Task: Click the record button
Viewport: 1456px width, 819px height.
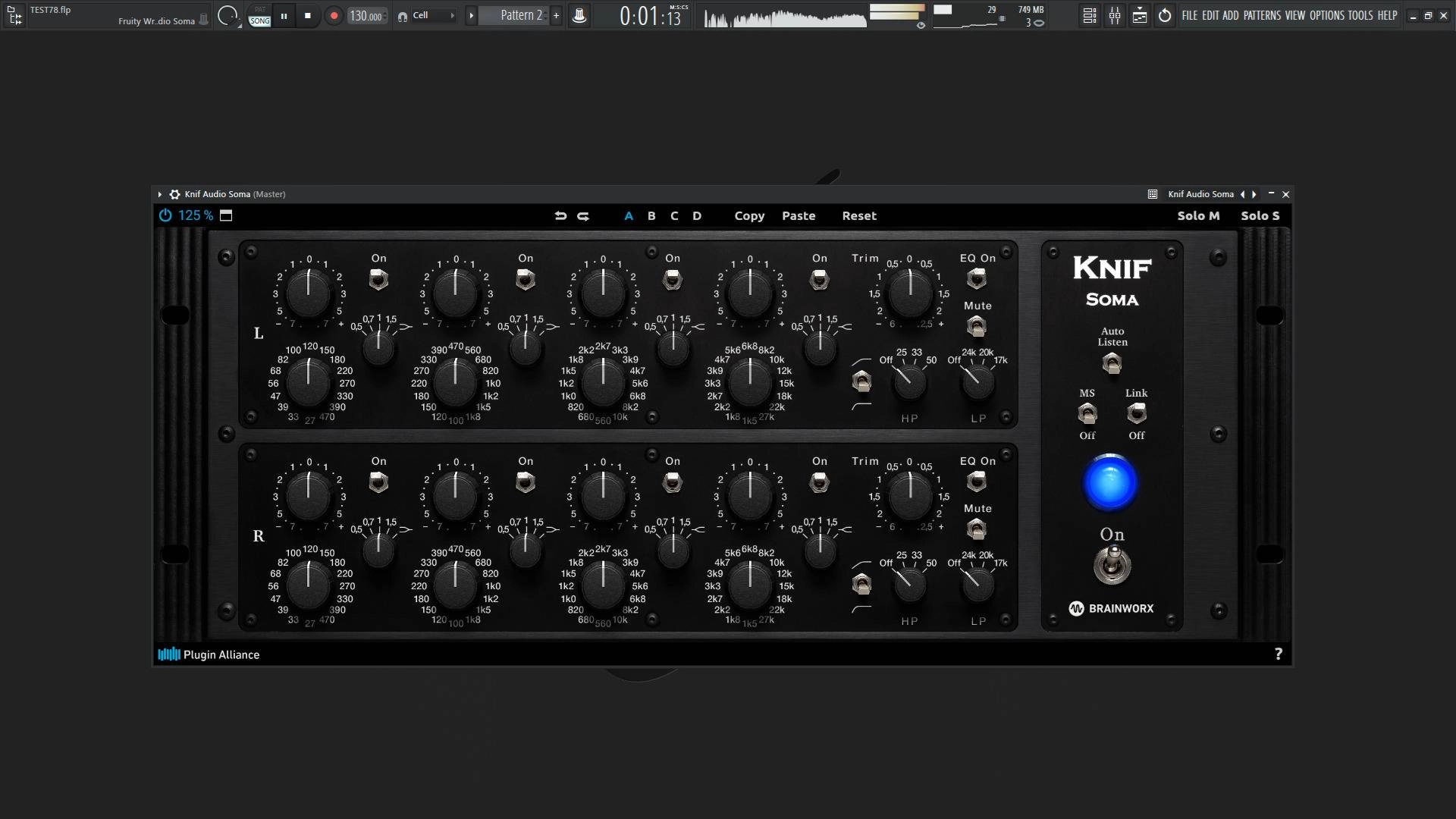Action: 334,15
